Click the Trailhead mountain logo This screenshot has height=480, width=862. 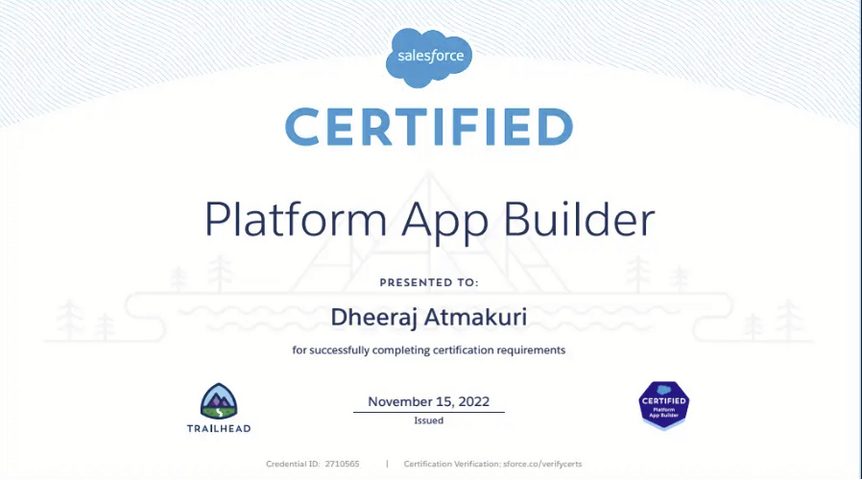click(x=219, y=401)
